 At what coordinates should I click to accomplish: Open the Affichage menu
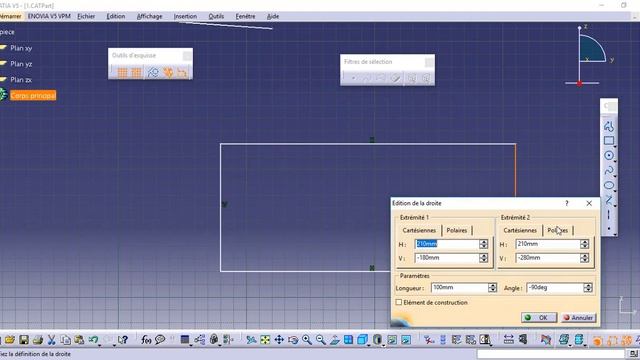[149, 16]
